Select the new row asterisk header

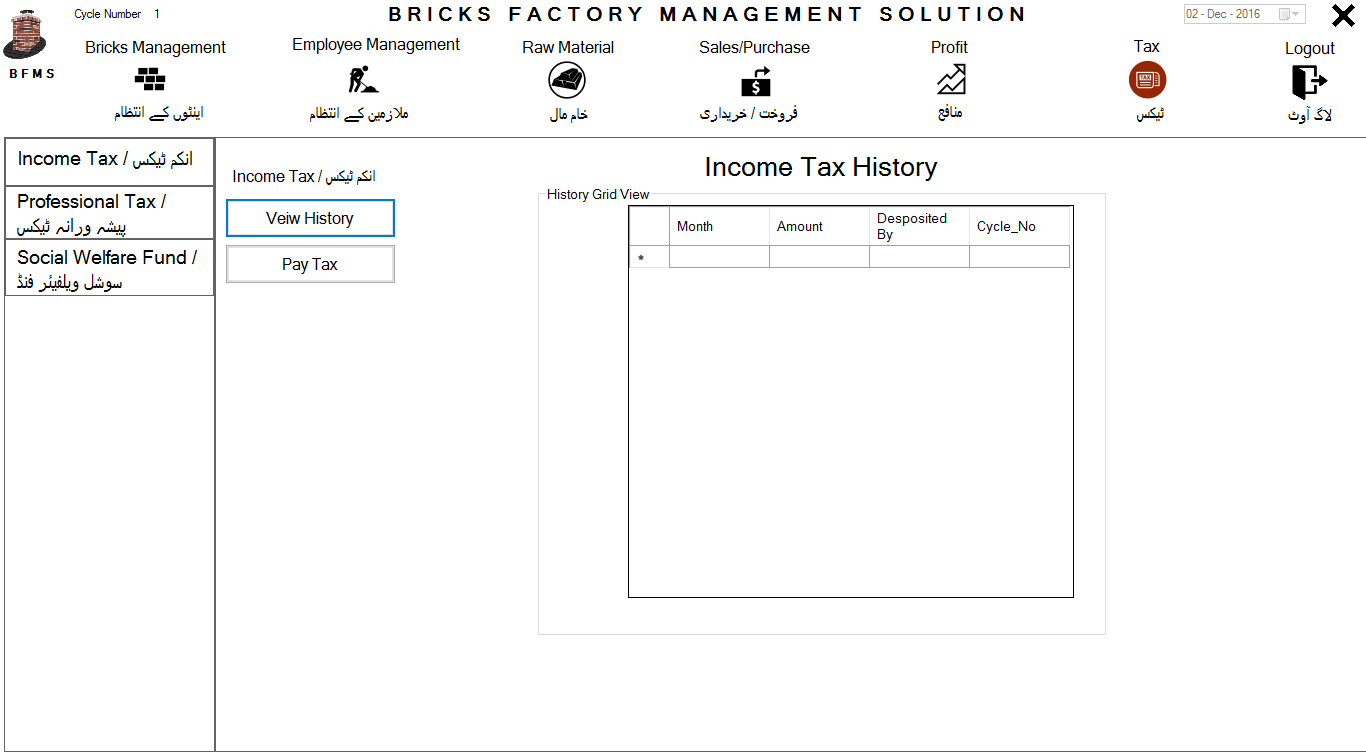coord(649,257)
